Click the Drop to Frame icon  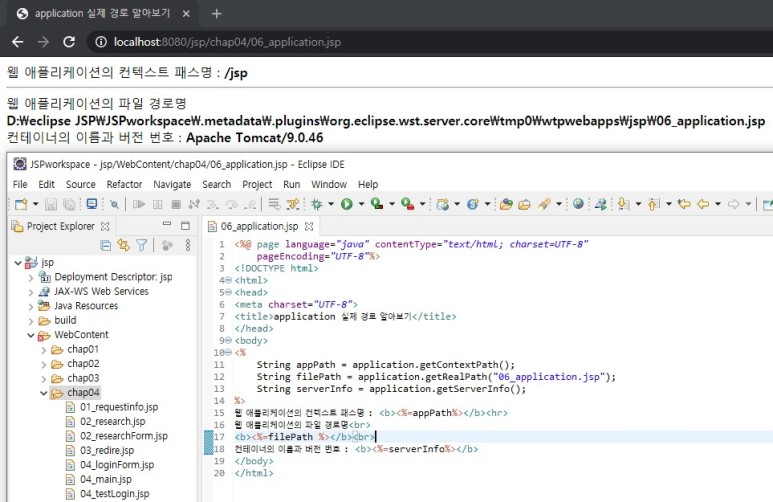[x=275, y=204]
